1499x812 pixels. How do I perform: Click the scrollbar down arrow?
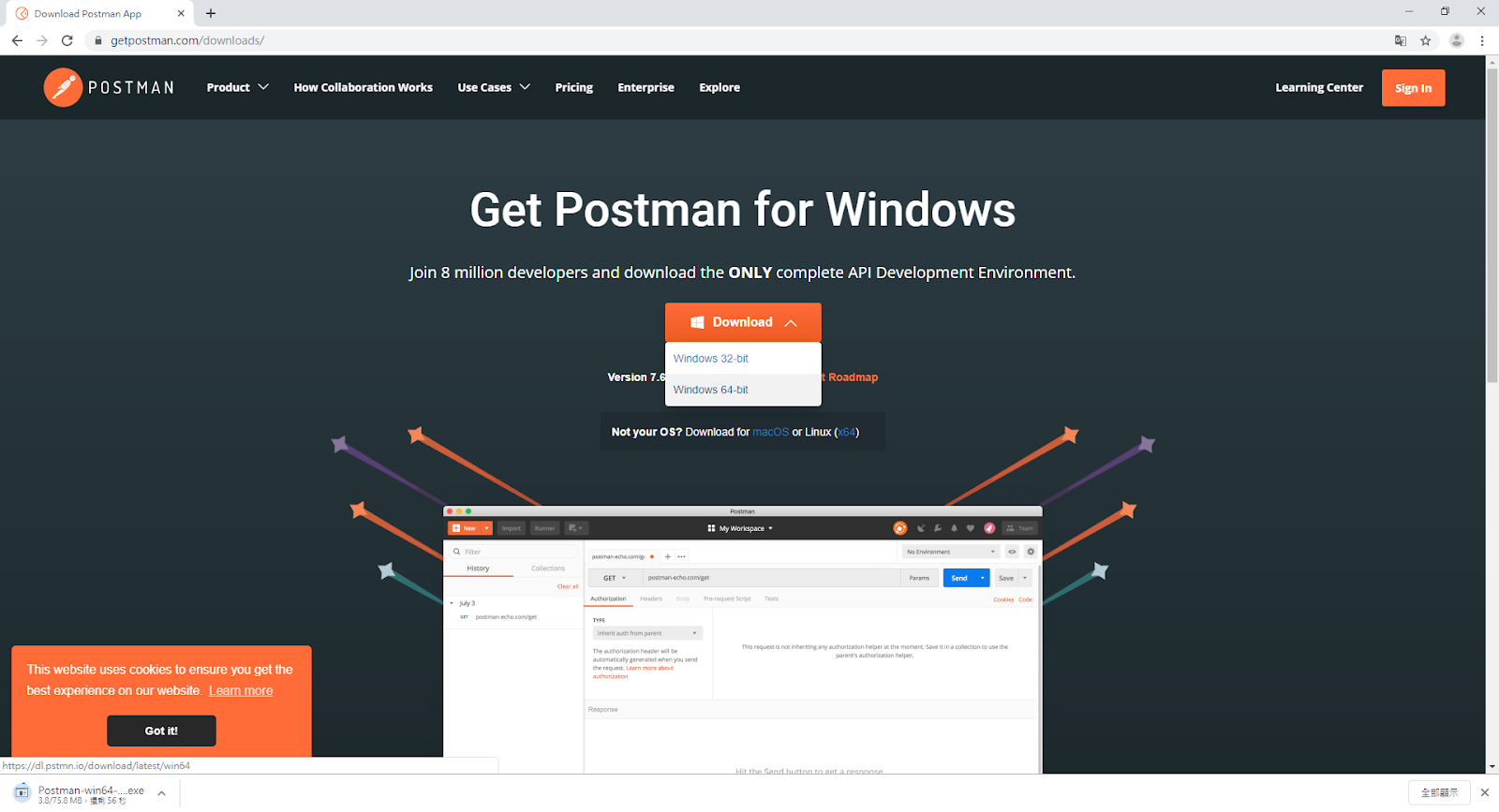tap(1492, 767)
